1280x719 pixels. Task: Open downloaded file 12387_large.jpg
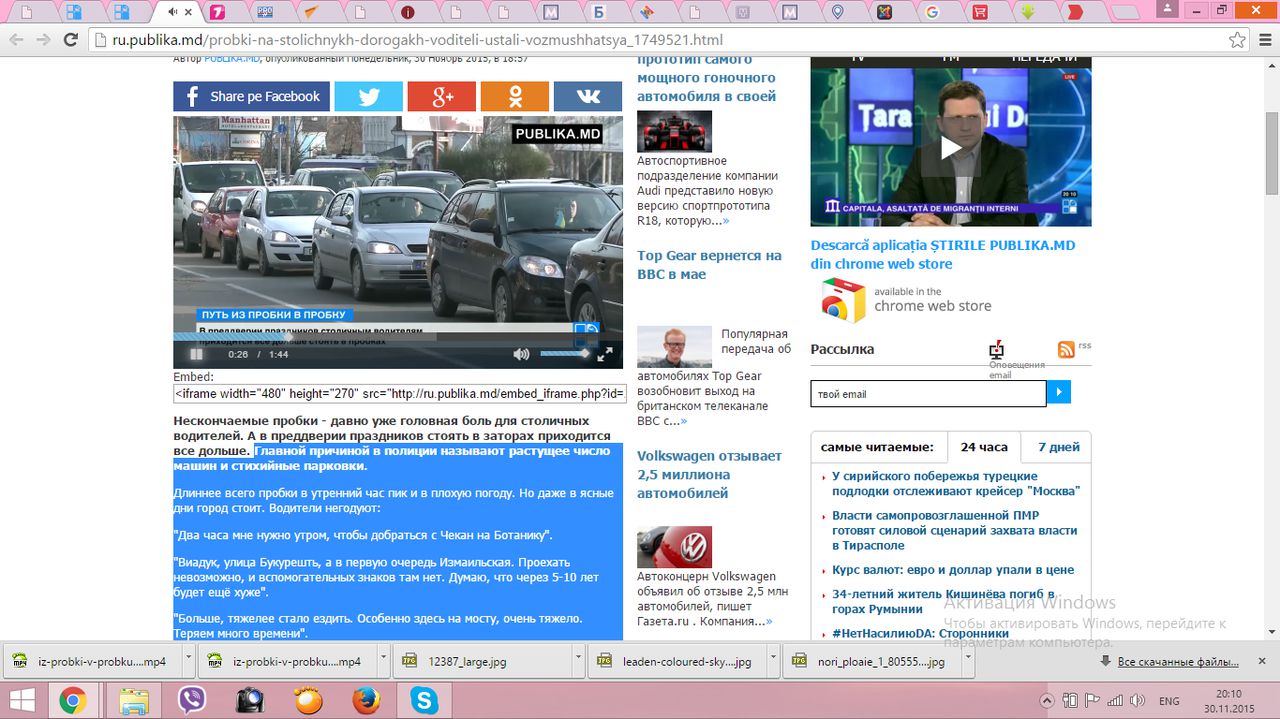[482, 661]
